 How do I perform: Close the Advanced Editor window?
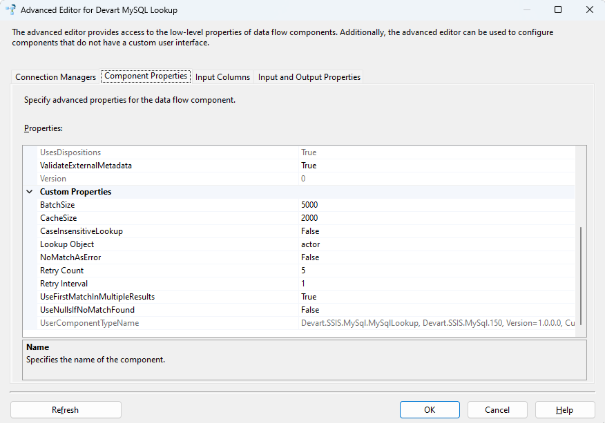(x=585, y=9)
